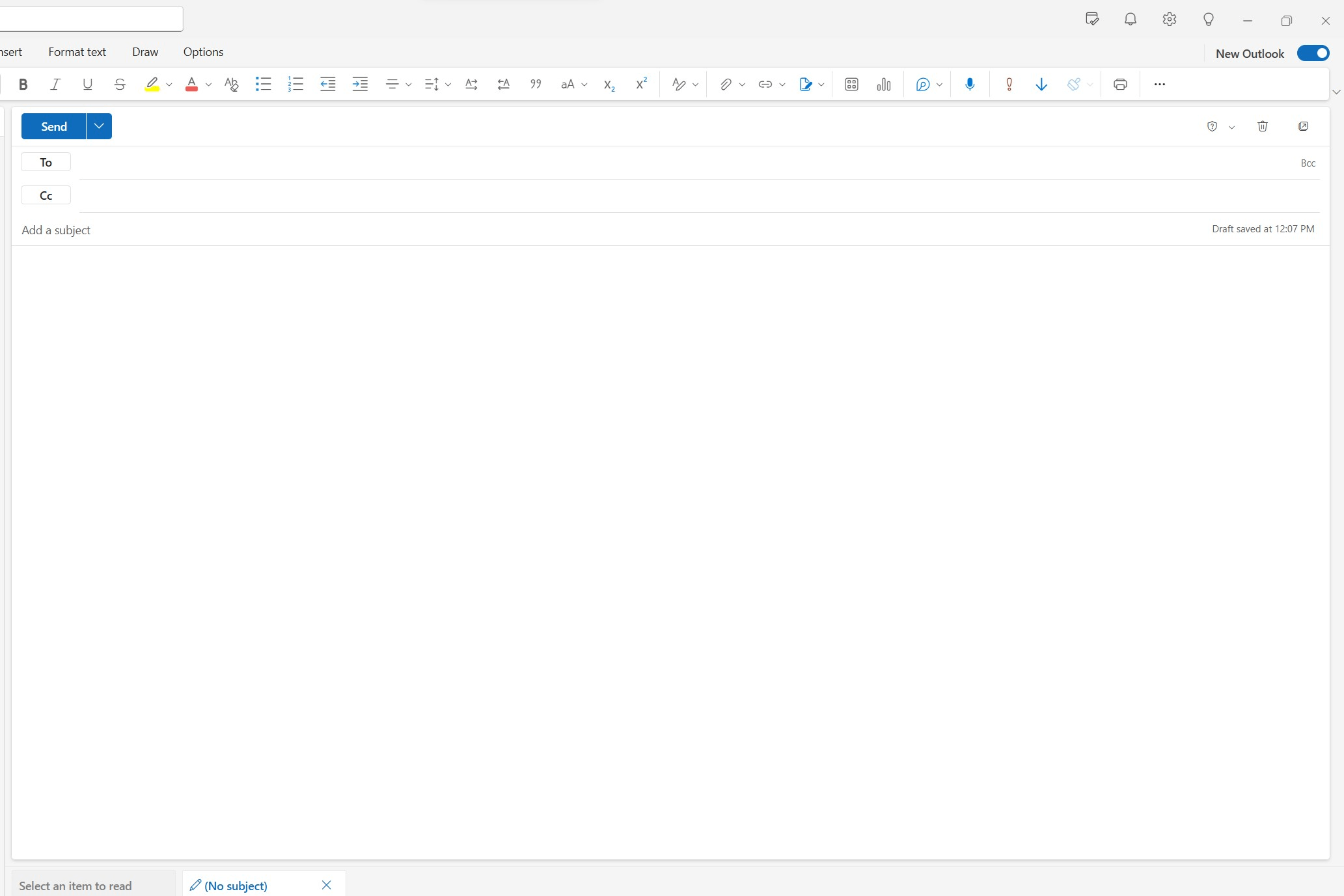Viewport: 1344px width, 896px height.
Task: Click the Dictate microphone icon
Action: click(x=970, y=84)
